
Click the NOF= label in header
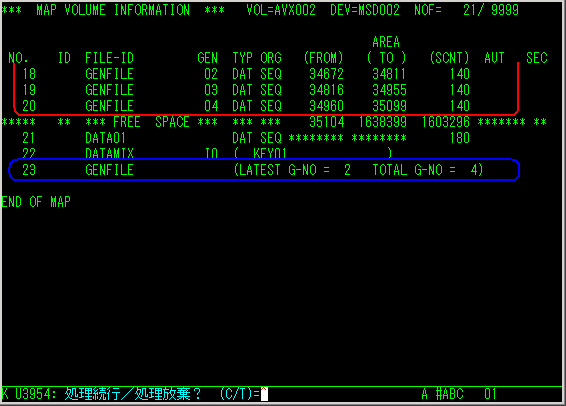428,10
